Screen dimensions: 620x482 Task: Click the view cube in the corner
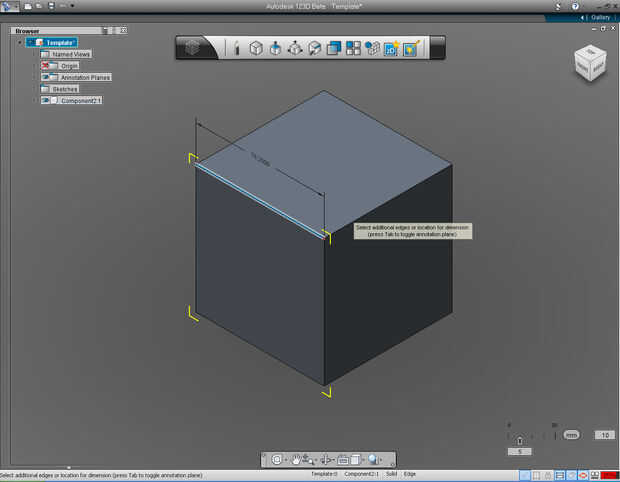pos(589,63)
